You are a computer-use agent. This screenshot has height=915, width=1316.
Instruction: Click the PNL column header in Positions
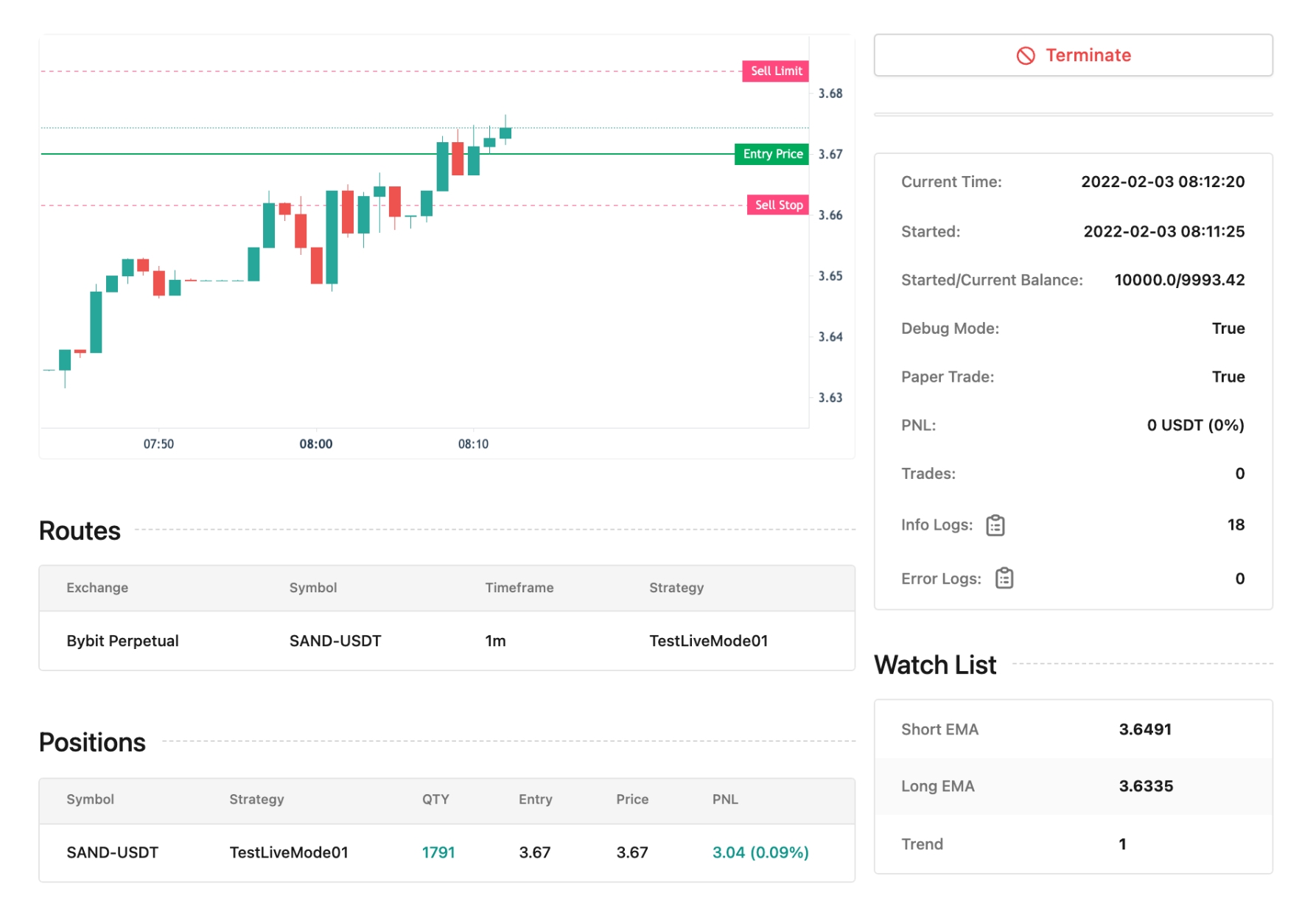pyautogui.click(x=724, y=799)
